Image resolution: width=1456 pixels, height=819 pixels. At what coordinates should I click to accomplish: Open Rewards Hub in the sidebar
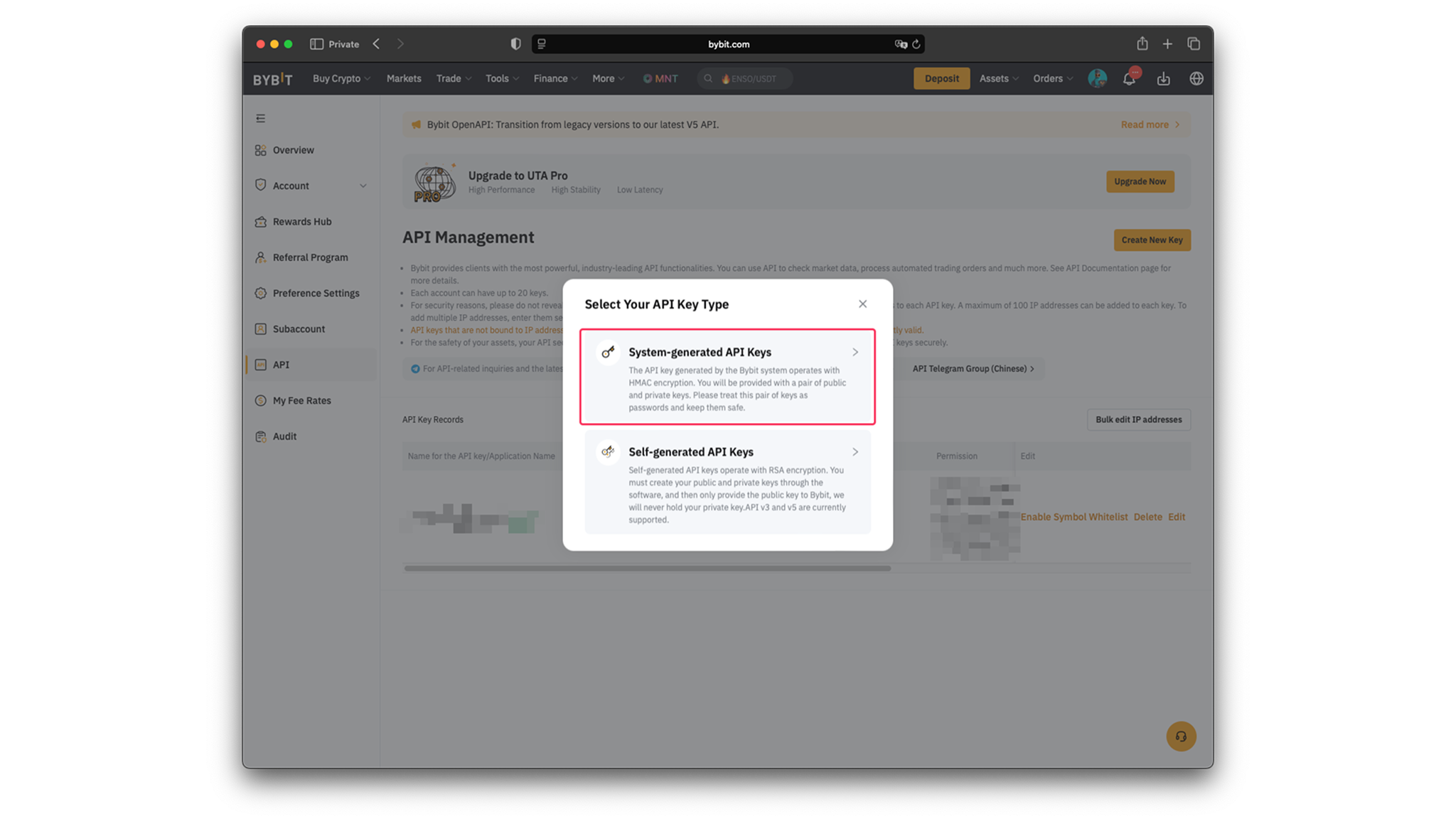point(311,222)
